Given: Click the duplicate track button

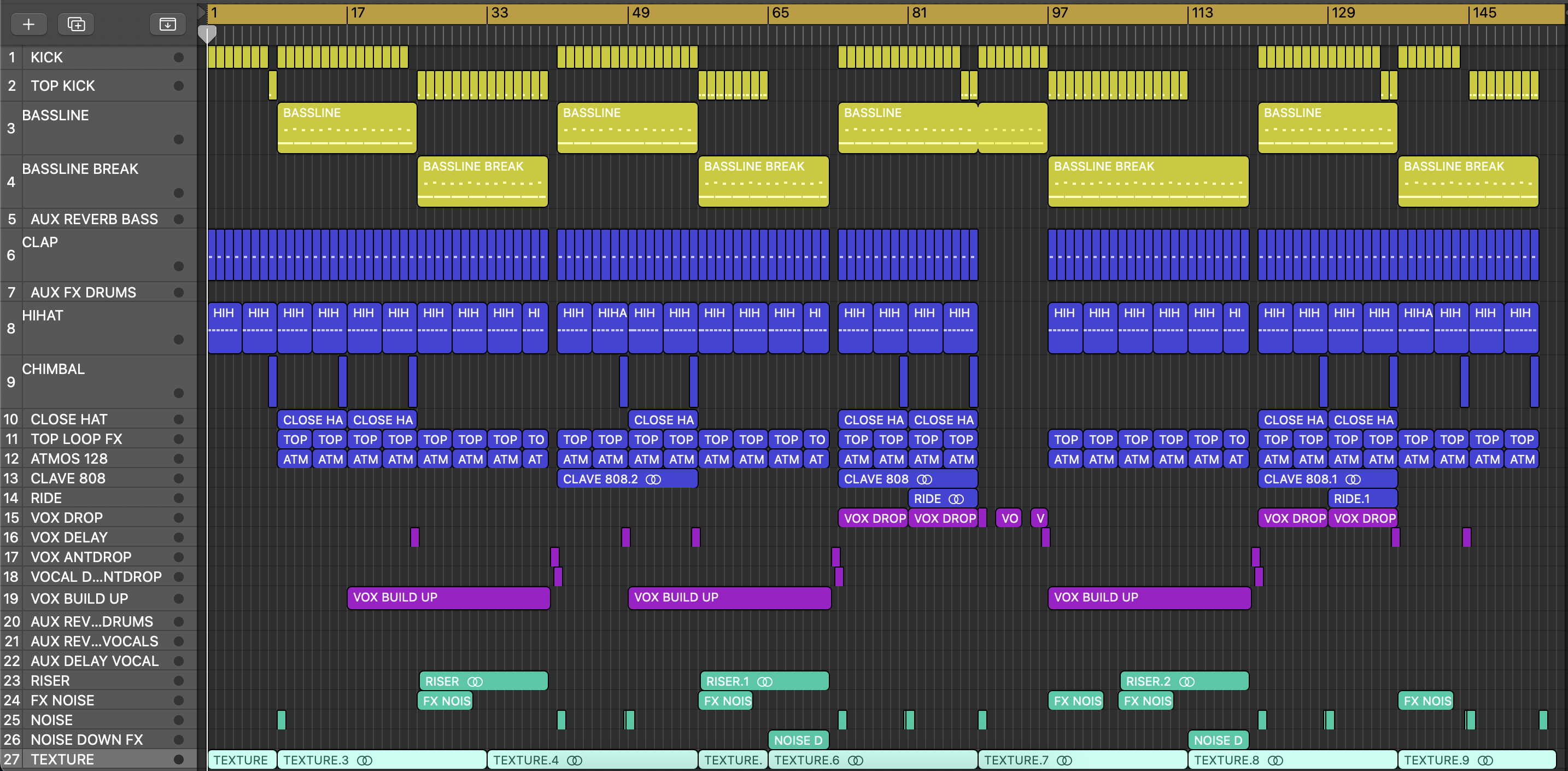Looking at the screenshot, I should [76, 24].
